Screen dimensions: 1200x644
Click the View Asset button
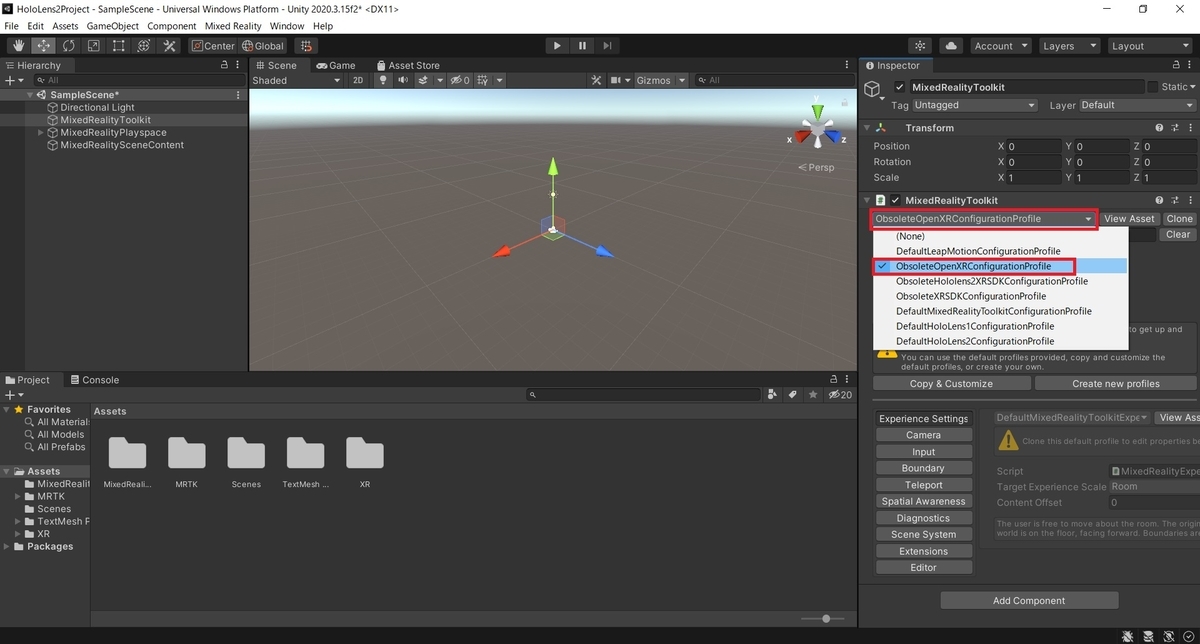1129,219
